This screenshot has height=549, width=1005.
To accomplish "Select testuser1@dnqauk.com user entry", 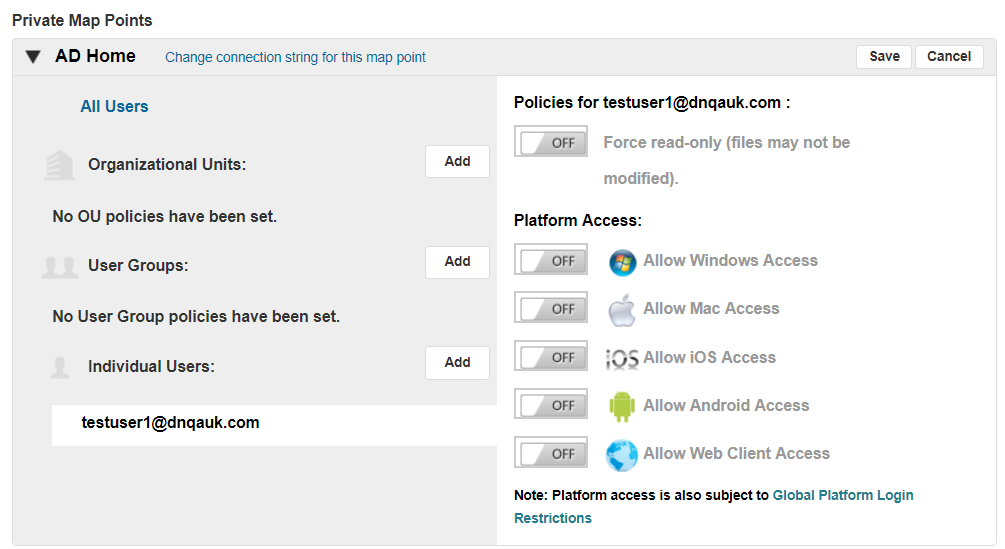I will tap(170, 423).
